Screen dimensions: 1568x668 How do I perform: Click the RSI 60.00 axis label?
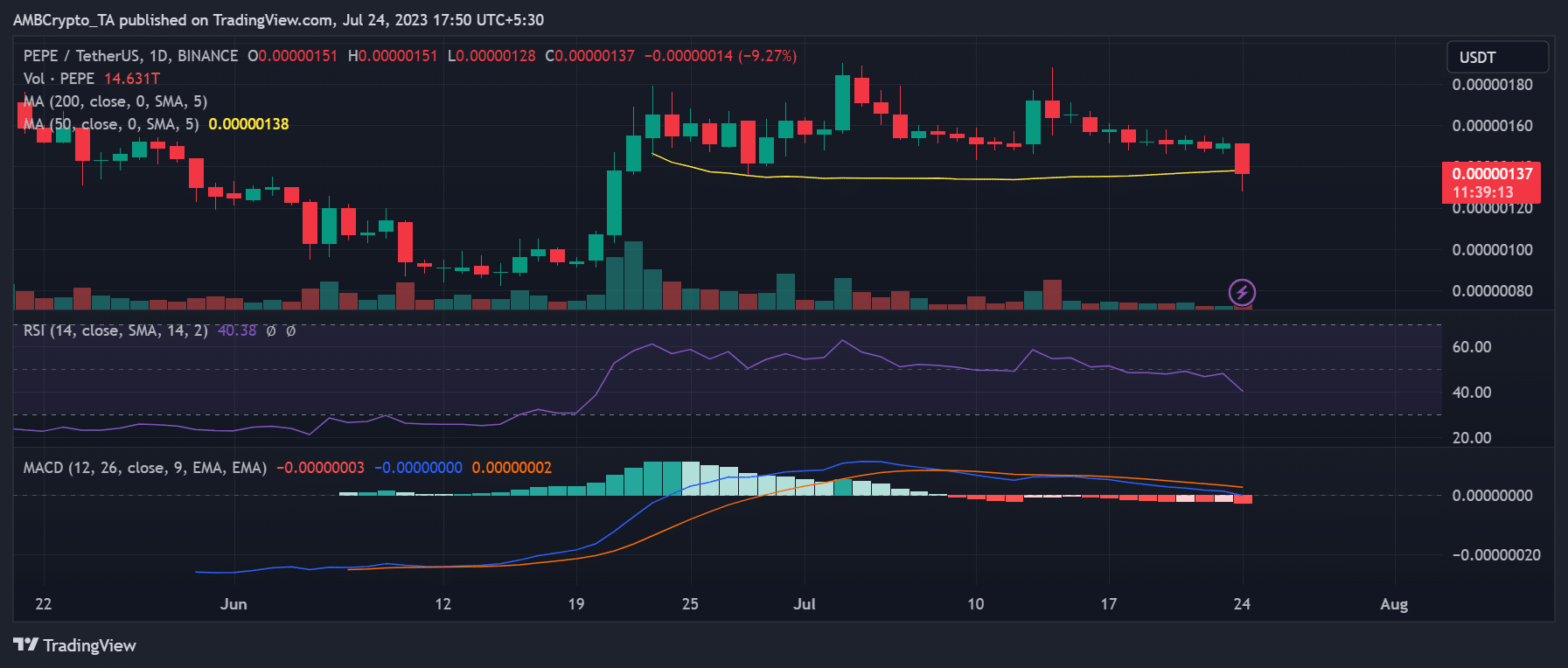[1472, 347]
